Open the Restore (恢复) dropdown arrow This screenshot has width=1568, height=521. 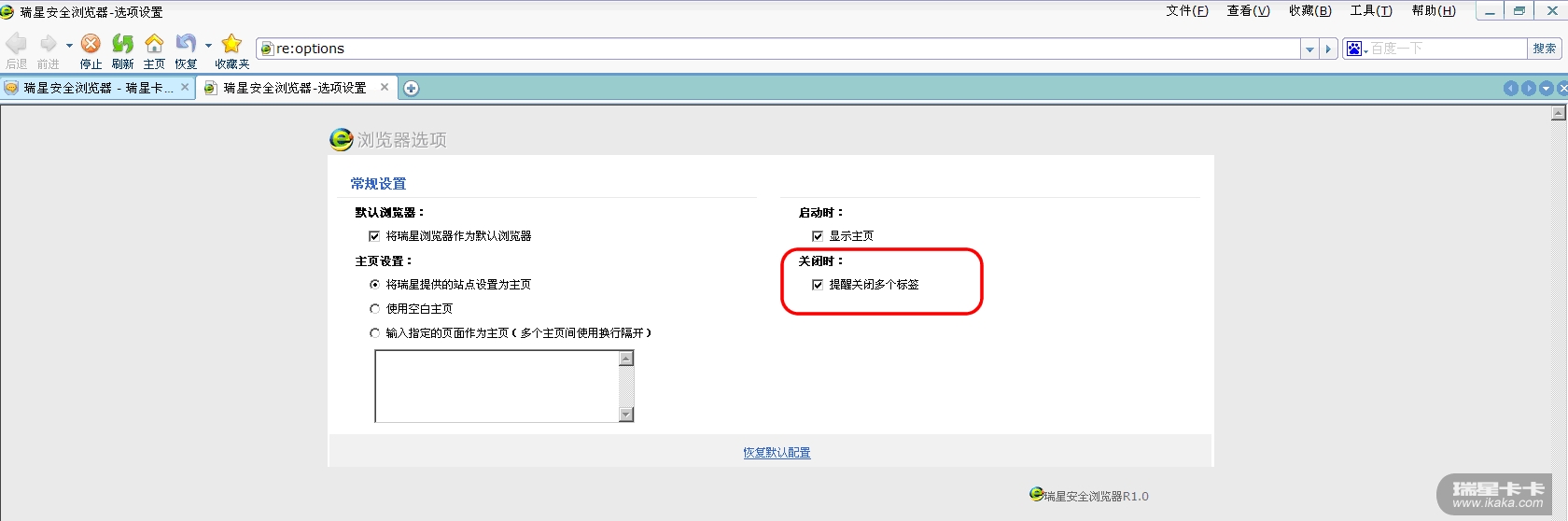(x=208, y=45)
